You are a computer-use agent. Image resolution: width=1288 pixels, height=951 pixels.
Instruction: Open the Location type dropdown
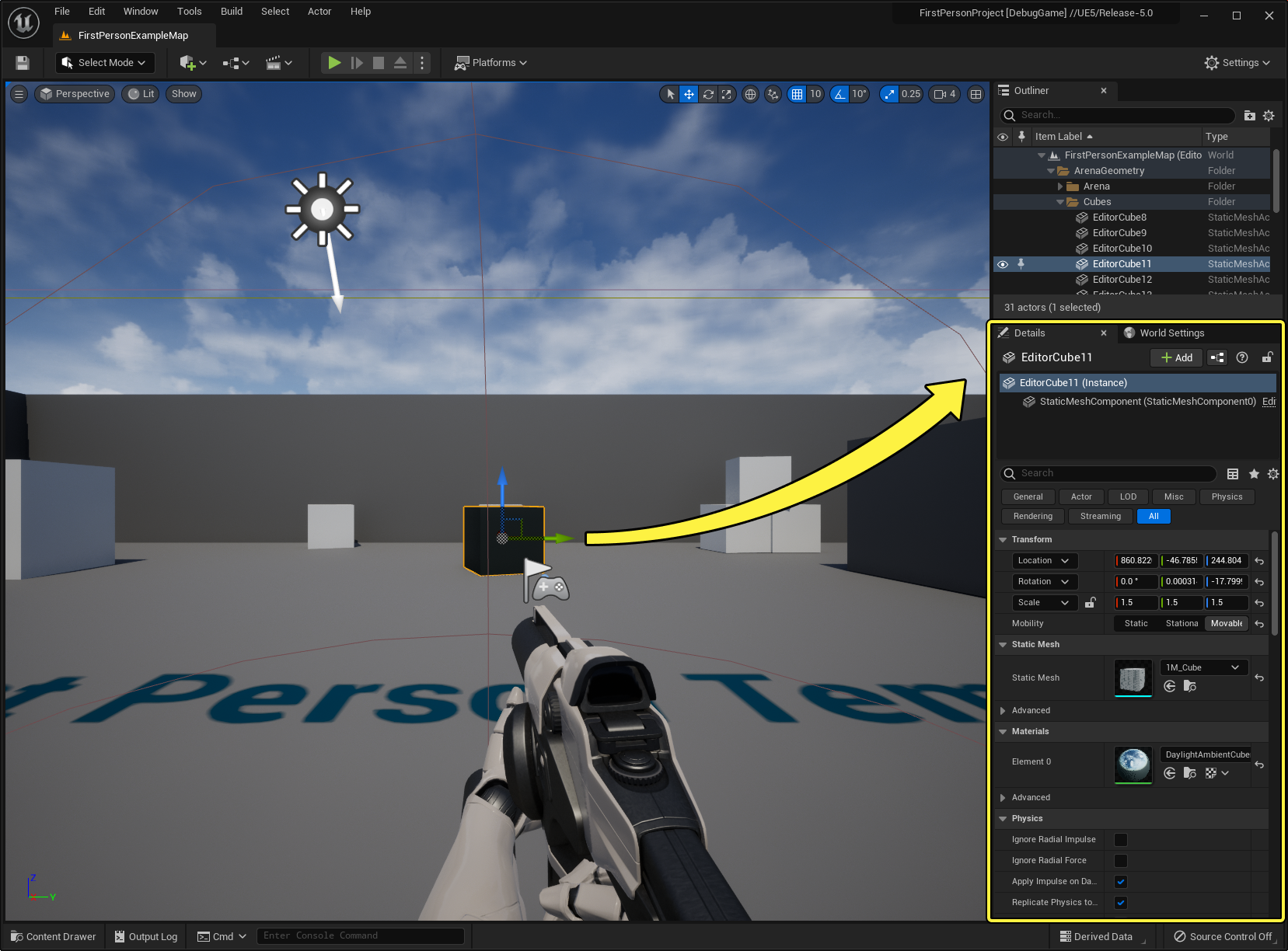click(1045, 561)
